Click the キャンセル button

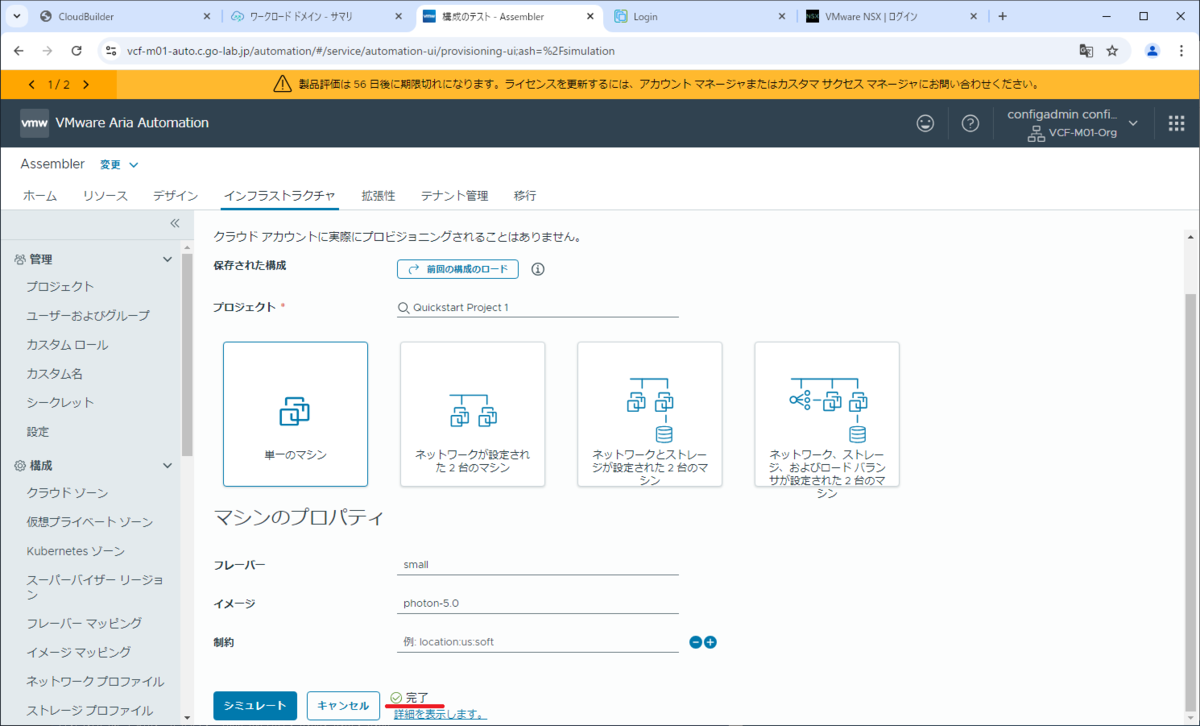click(x=343, y=705)
